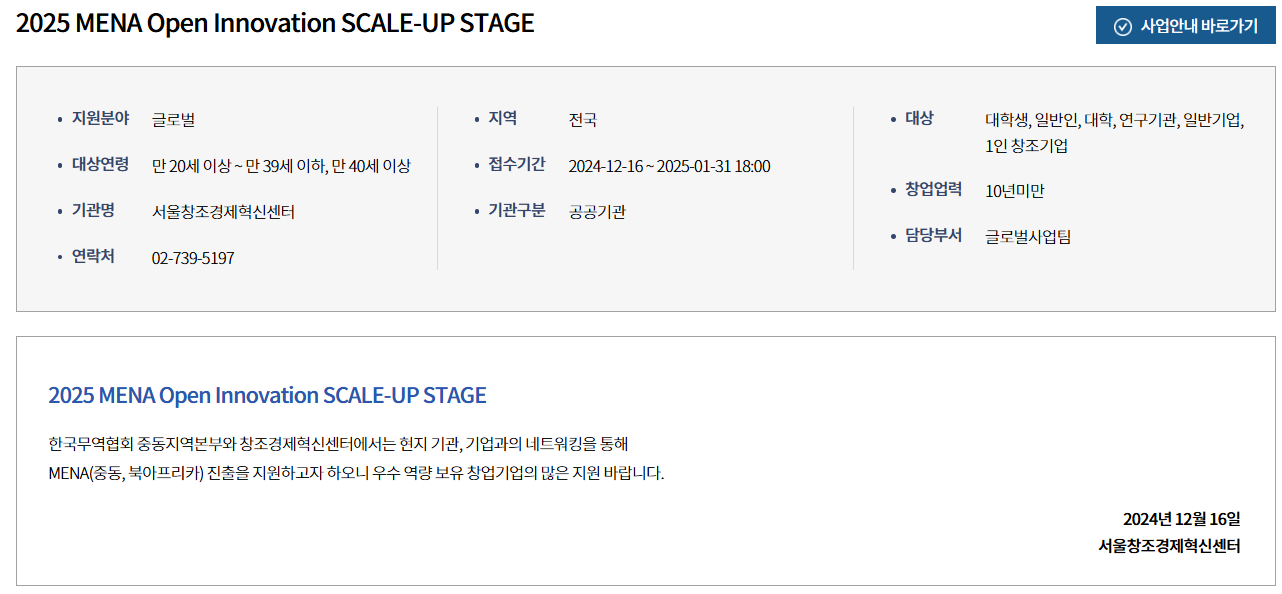Click the 대상 list of eligible applicants
This screenshot has height=594, width=1282.
(x=1115, y=132)
